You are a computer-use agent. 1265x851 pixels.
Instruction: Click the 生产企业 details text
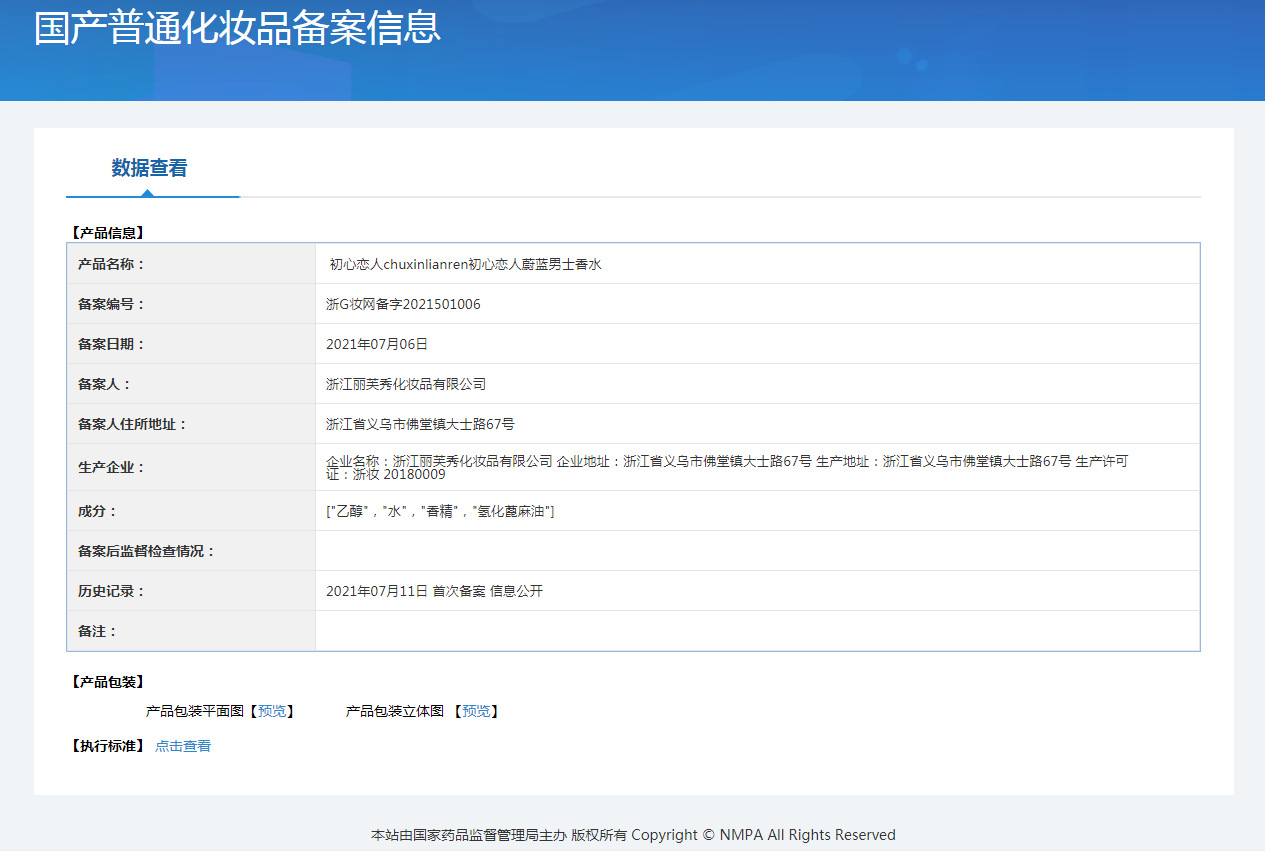pyautogui.click(x=726, y=462)
